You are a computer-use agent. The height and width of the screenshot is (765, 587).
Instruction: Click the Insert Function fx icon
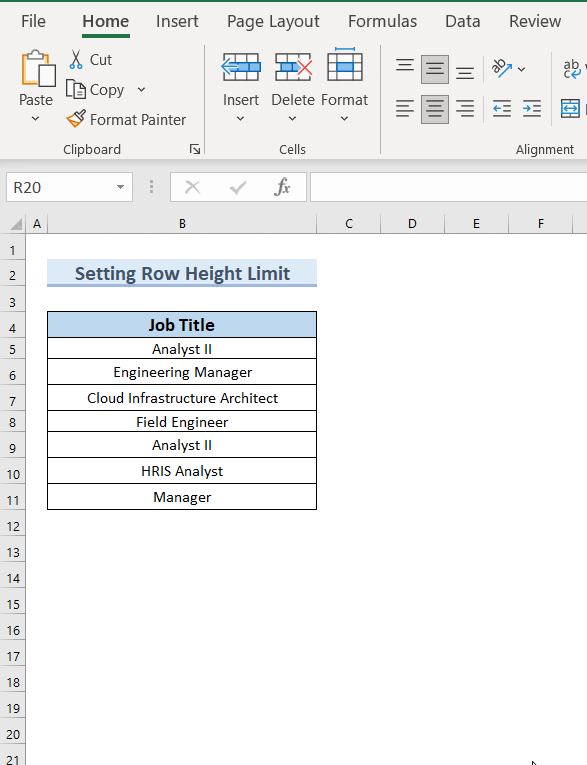pos(283,187)
